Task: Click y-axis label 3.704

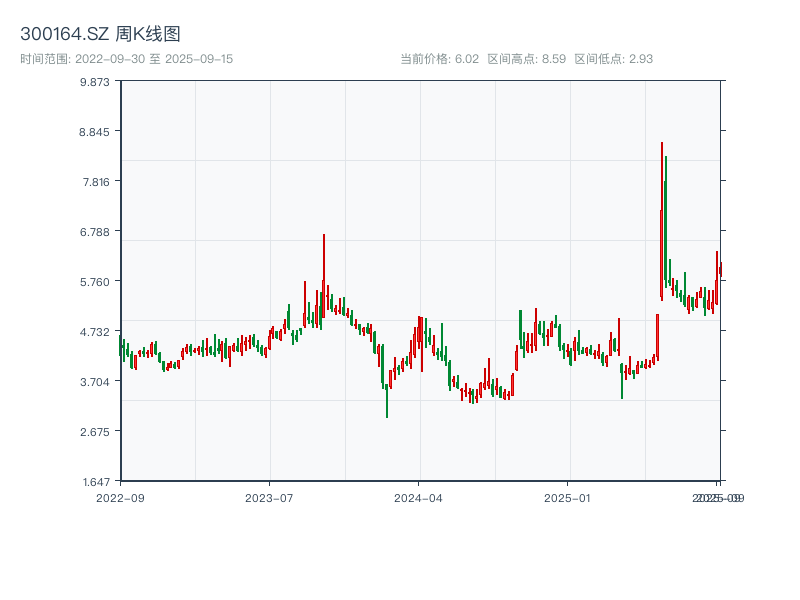Action: 94,382
